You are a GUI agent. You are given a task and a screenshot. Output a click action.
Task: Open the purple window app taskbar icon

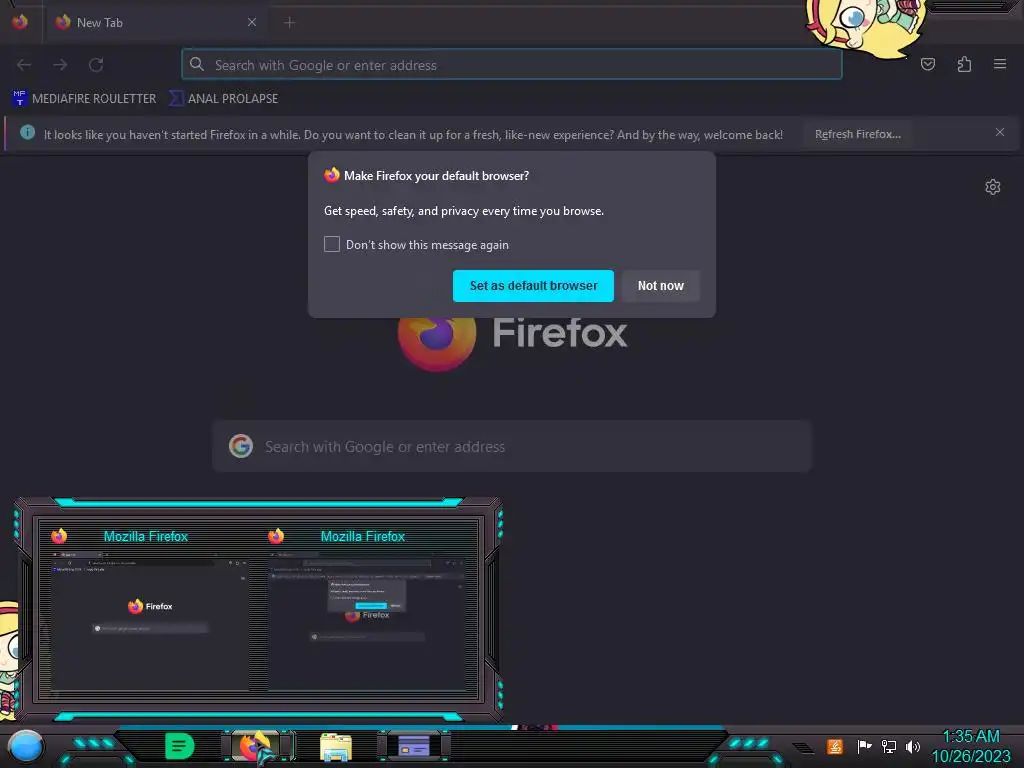click(x=413, y=746)
